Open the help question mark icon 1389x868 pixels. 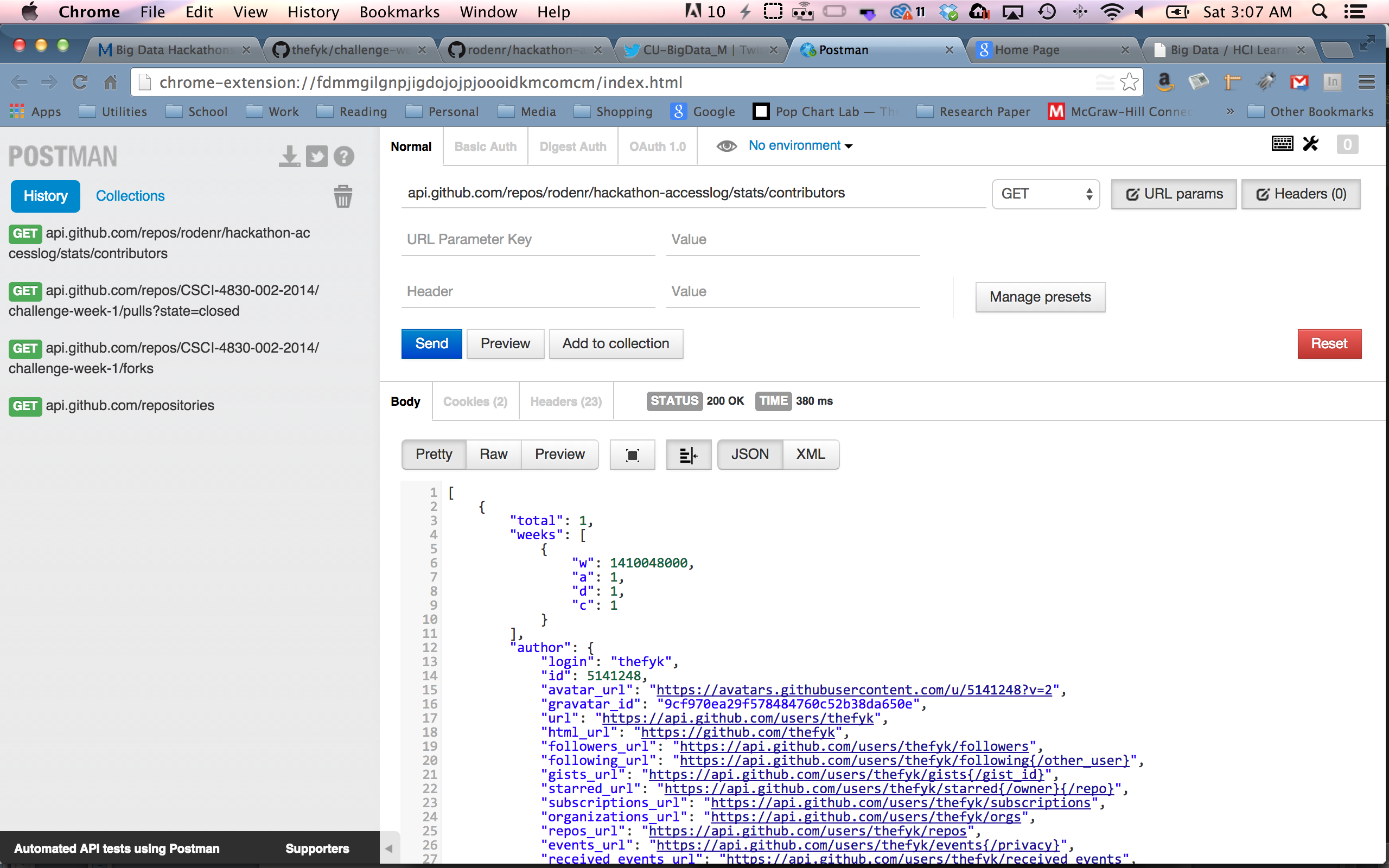click(344, 156)
